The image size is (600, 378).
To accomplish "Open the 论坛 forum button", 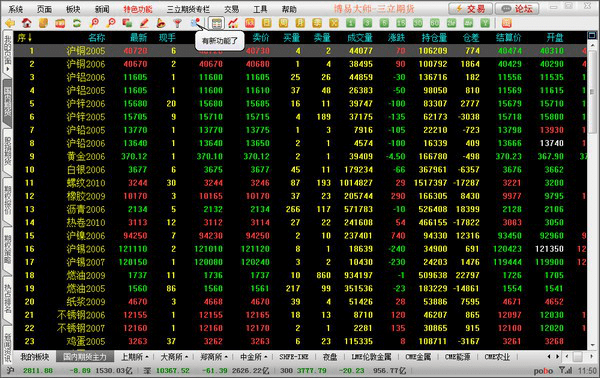I will 517,8.
